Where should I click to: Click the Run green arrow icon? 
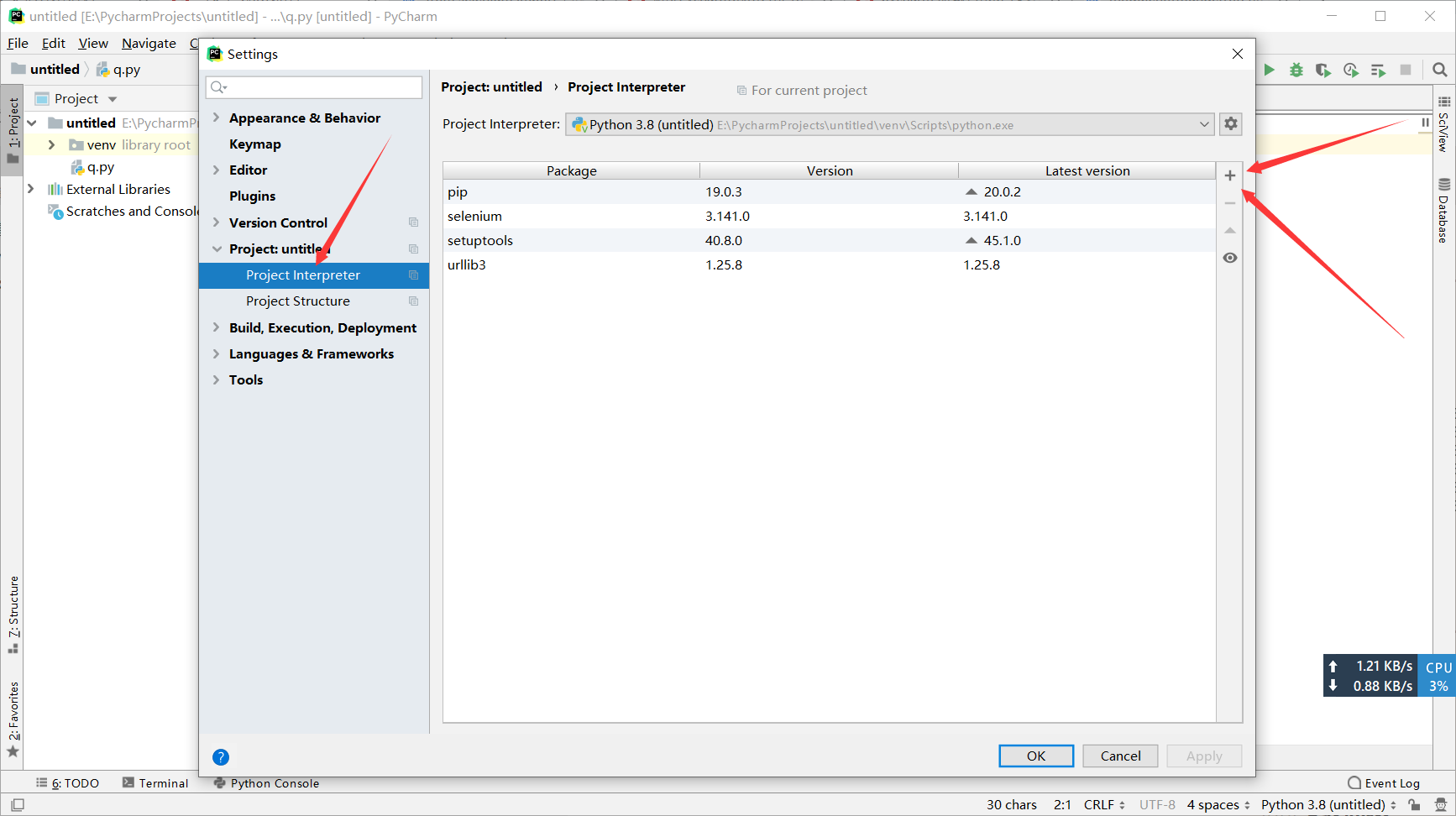pos(1270,70)
